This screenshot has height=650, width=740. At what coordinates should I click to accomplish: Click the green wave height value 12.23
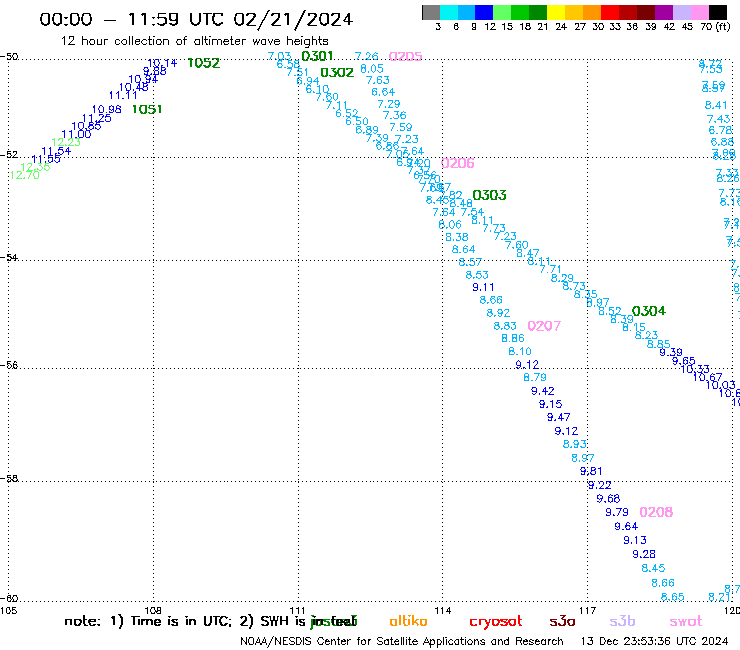pyautogui.click(x=66, y=142)
